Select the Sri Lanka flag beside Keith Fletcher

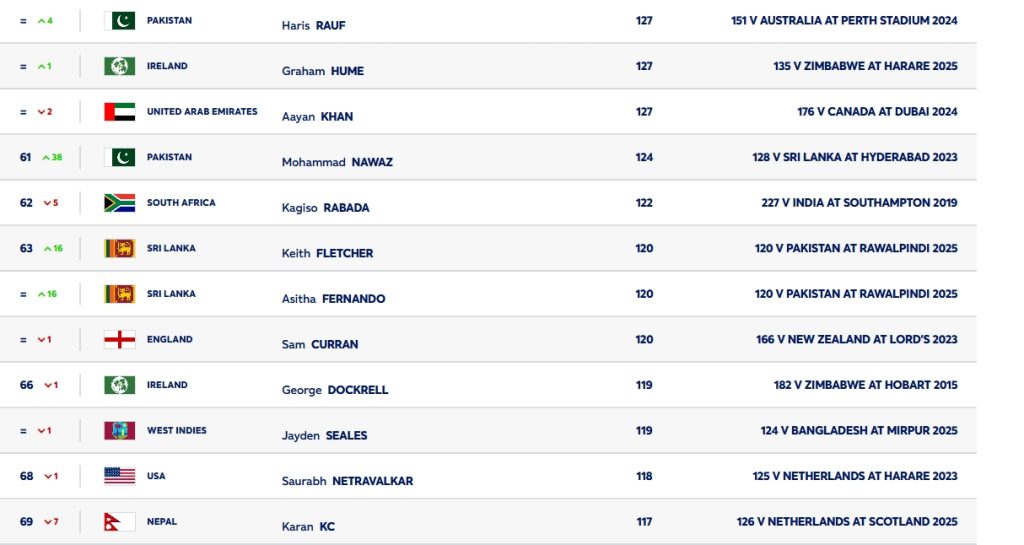pos(119,248)
